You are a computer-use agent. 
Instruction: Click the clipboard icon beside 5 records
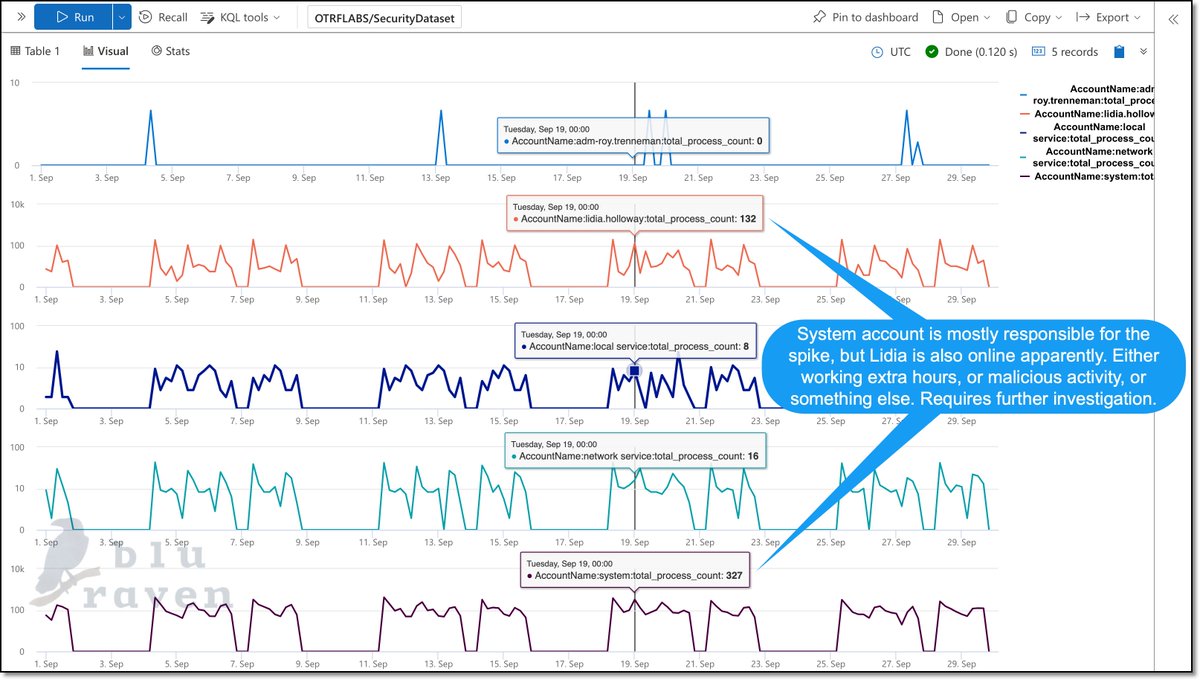(x=1119, y=52)
